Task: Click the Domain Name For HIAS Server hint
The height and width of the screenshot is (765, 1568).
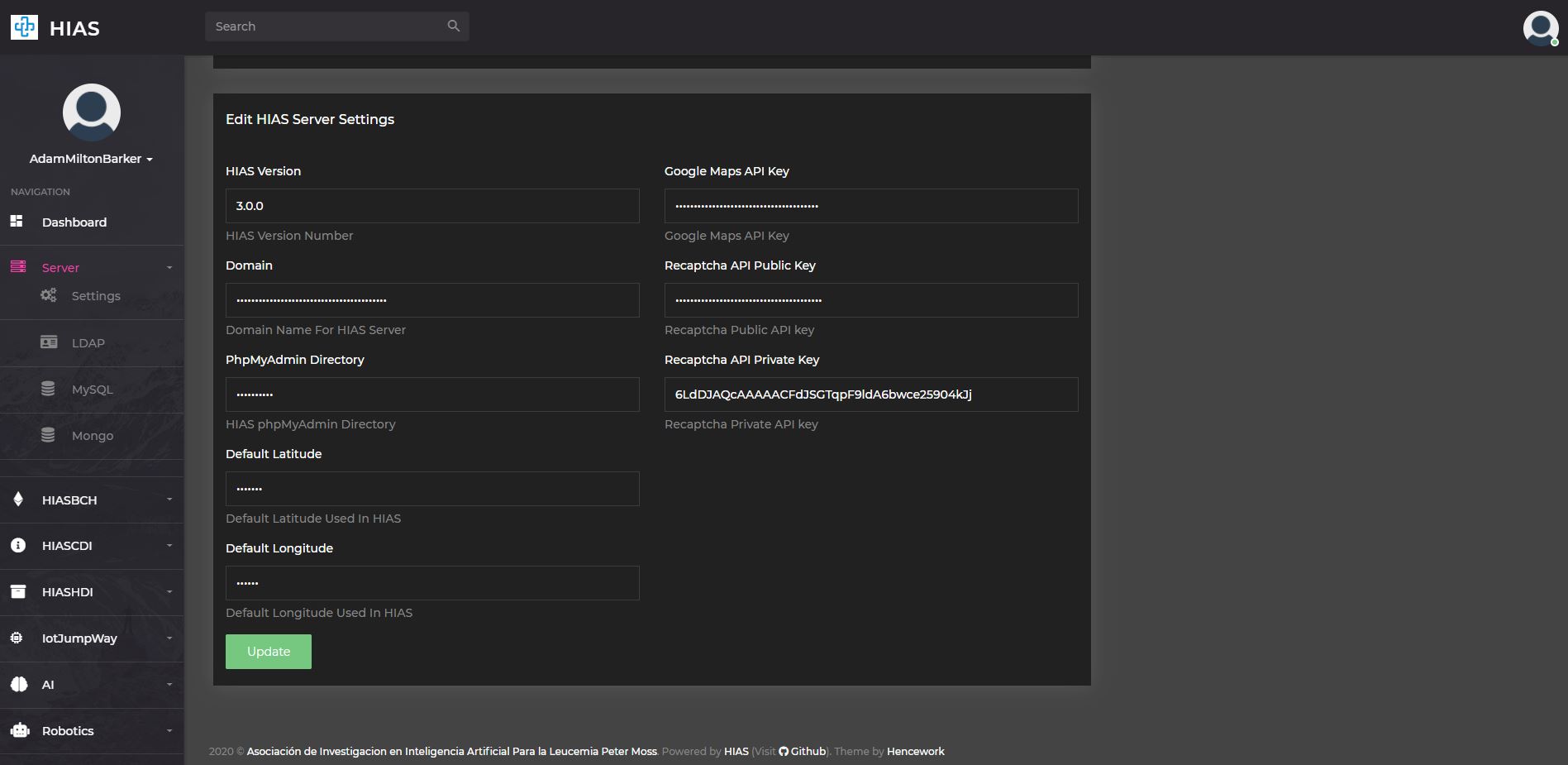Action: click(316, 330)
